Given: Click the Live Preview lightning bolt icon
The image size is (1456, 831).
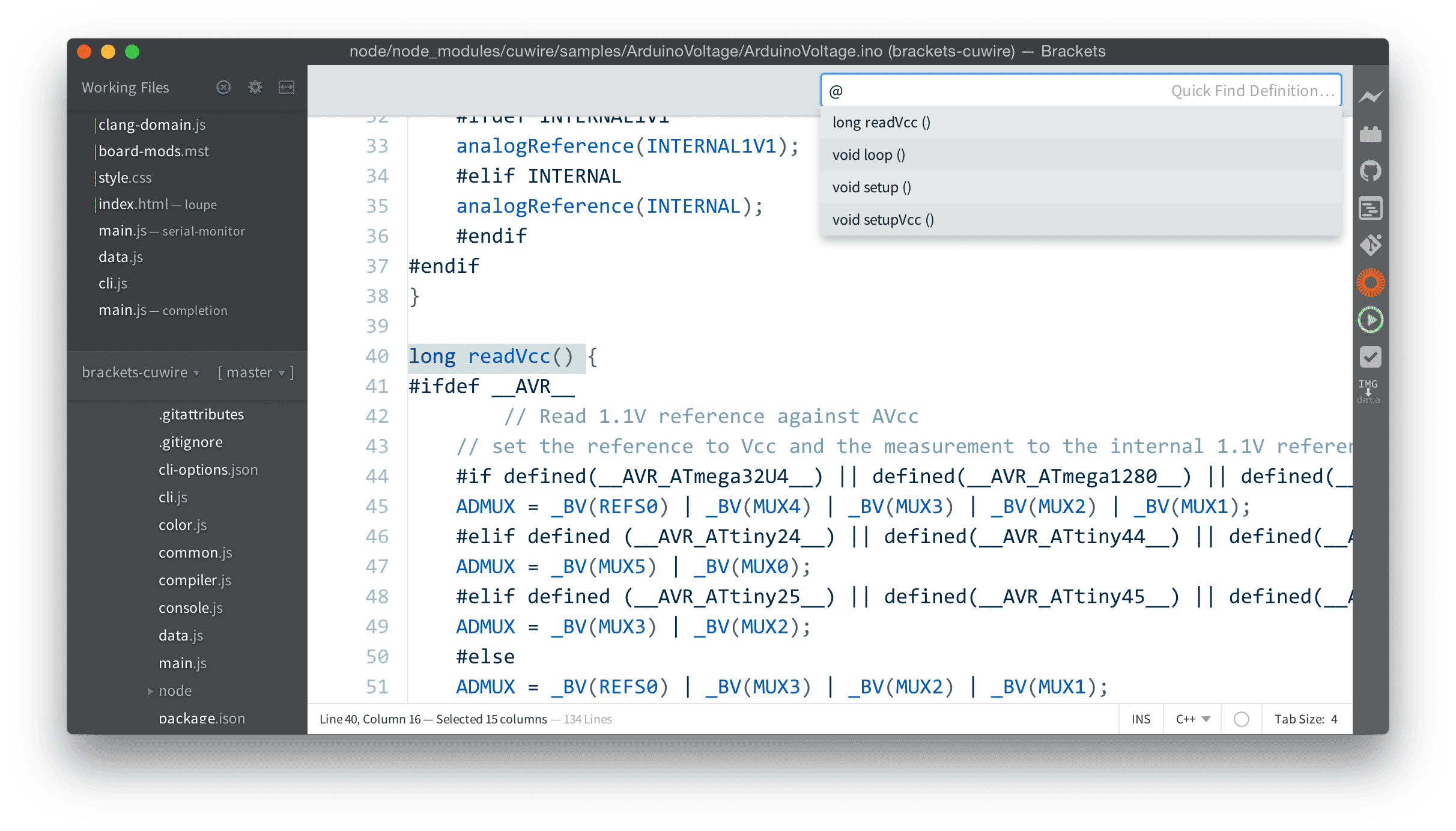Looking at the screenshot, I should point(1370,97).
